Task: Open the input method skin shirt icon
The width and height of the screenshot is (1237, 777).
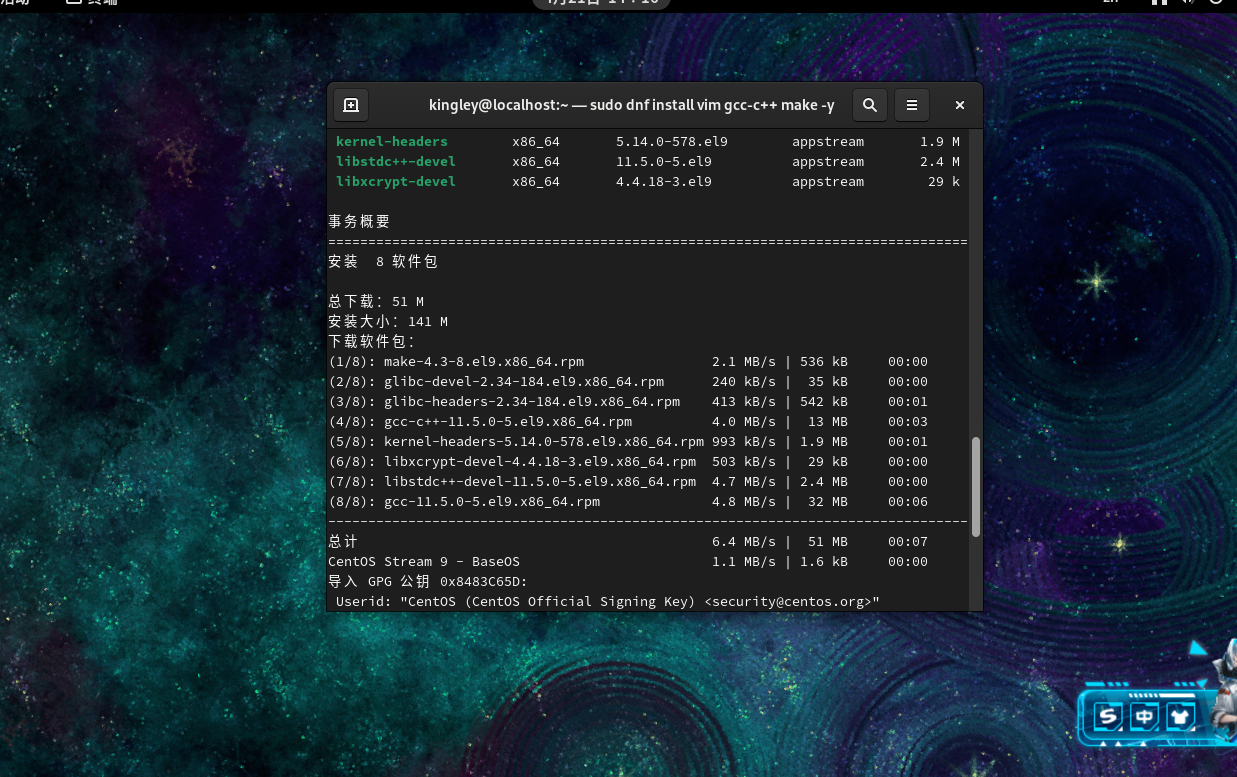Action: pos(1181,716)
